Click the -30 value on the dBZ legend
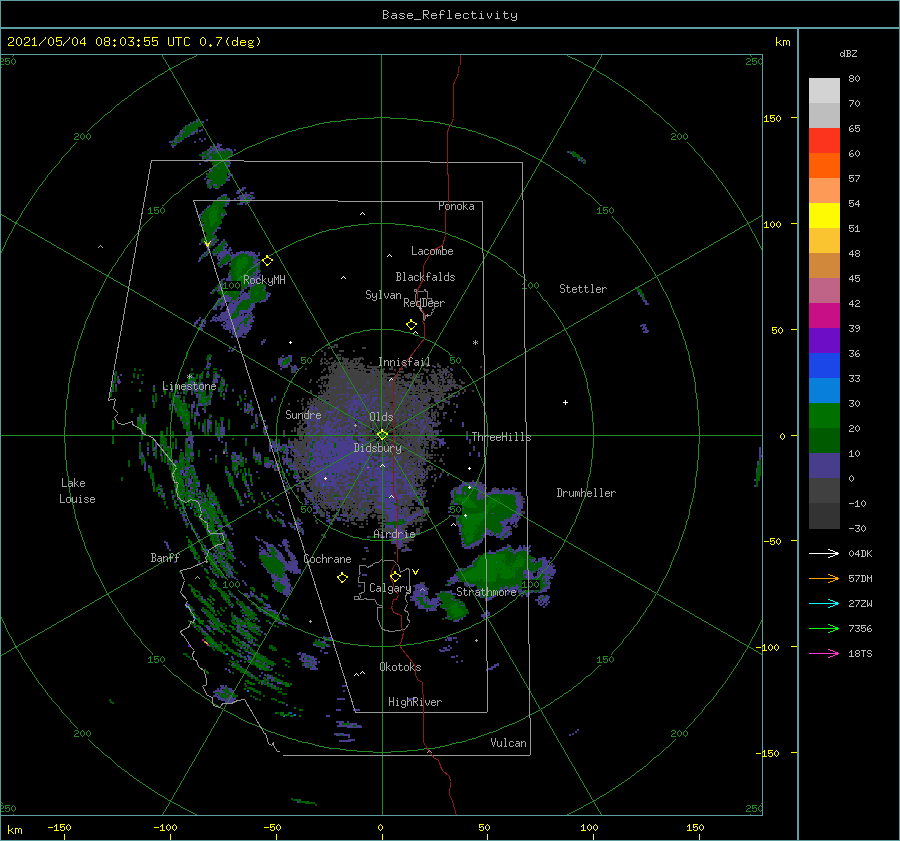Image resolution: width=900 pixels, height=841 pixels. tap(858, 528)
